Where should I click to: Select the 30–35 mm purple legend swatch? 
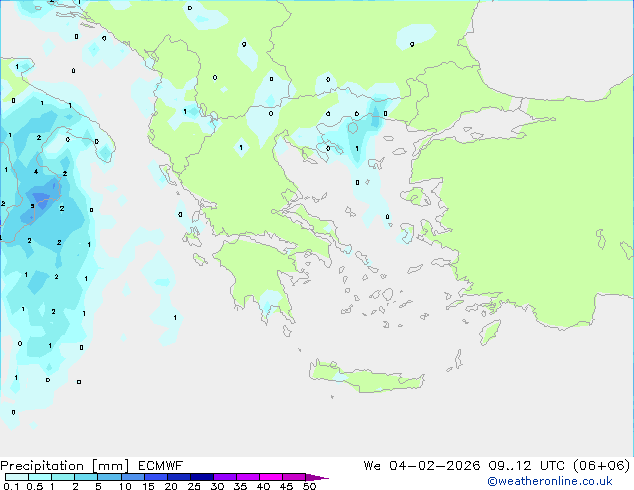pyautogui.click(x=224, y=477)
